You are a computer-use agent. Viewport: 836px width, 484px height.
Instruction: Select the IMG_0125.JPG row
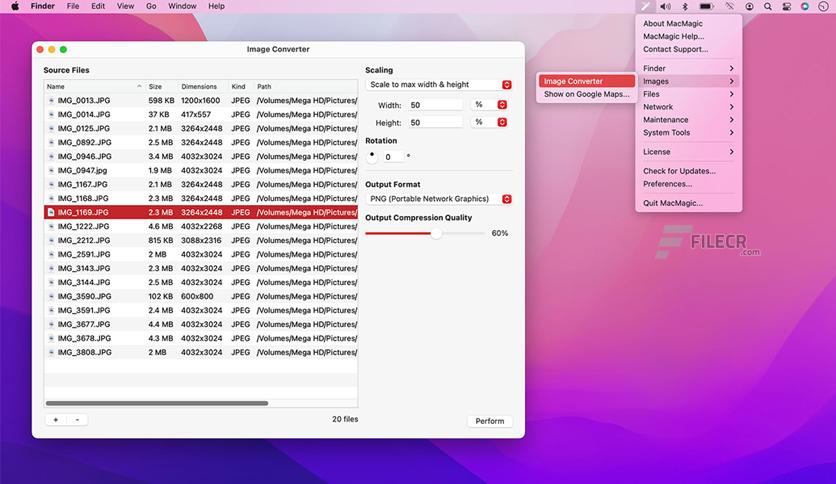point(201,128)
